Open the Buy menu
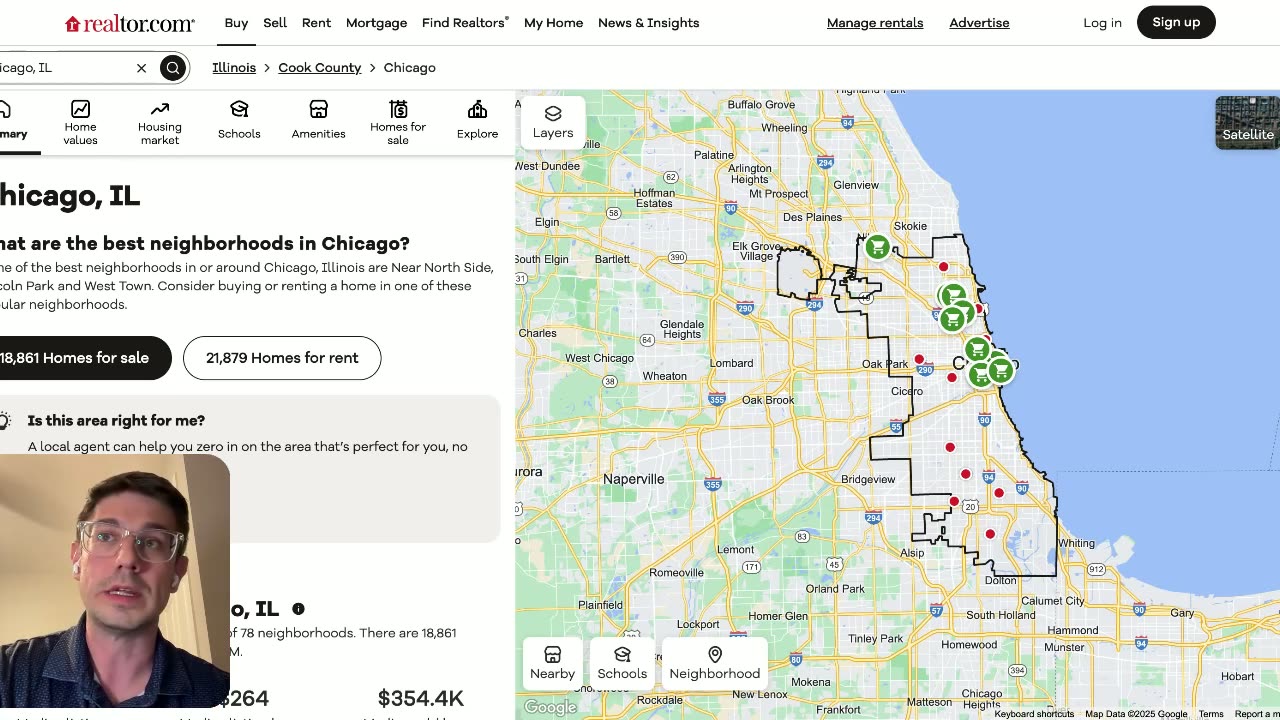Viewport: 1280px width, 720px height. [x=236, y=23]
